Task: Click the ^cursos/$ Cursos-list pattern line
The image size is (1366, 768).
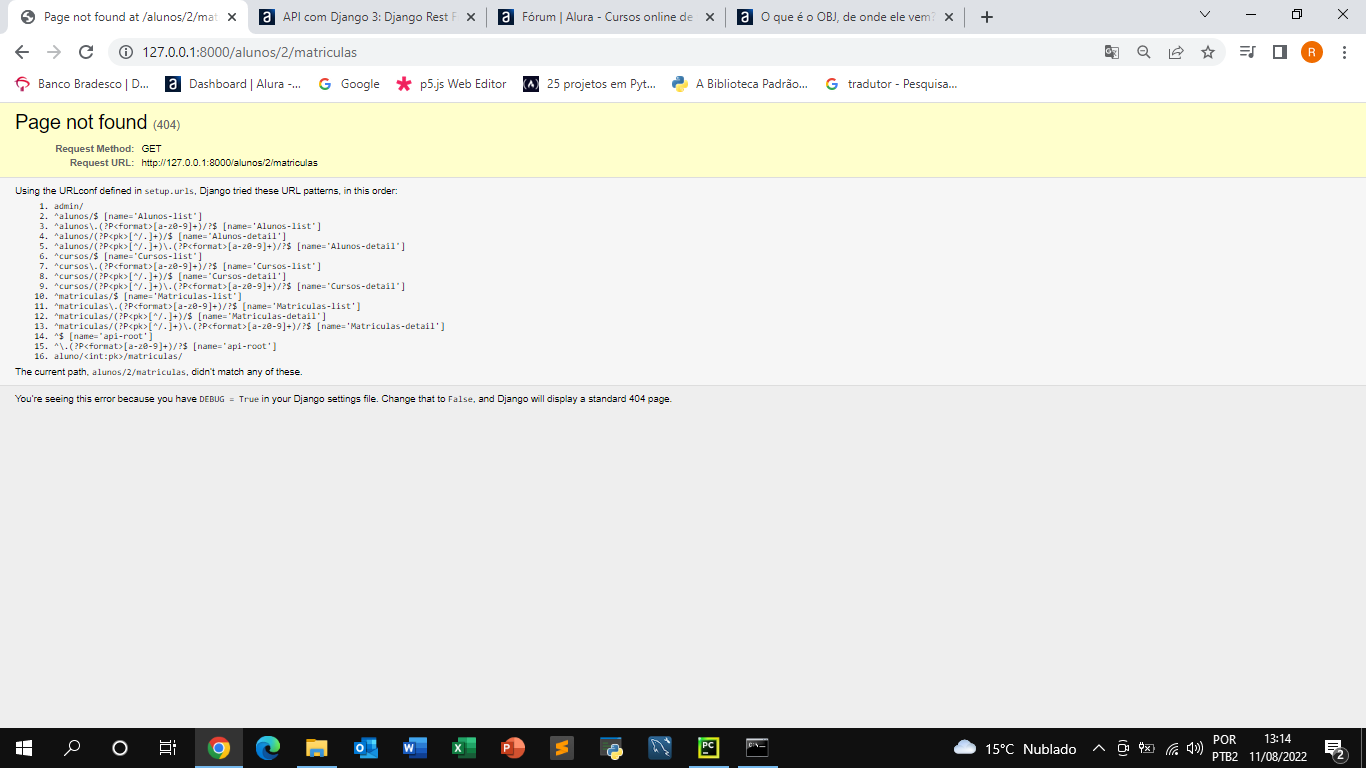Action: pyautogui.click(x=128, y=256)
